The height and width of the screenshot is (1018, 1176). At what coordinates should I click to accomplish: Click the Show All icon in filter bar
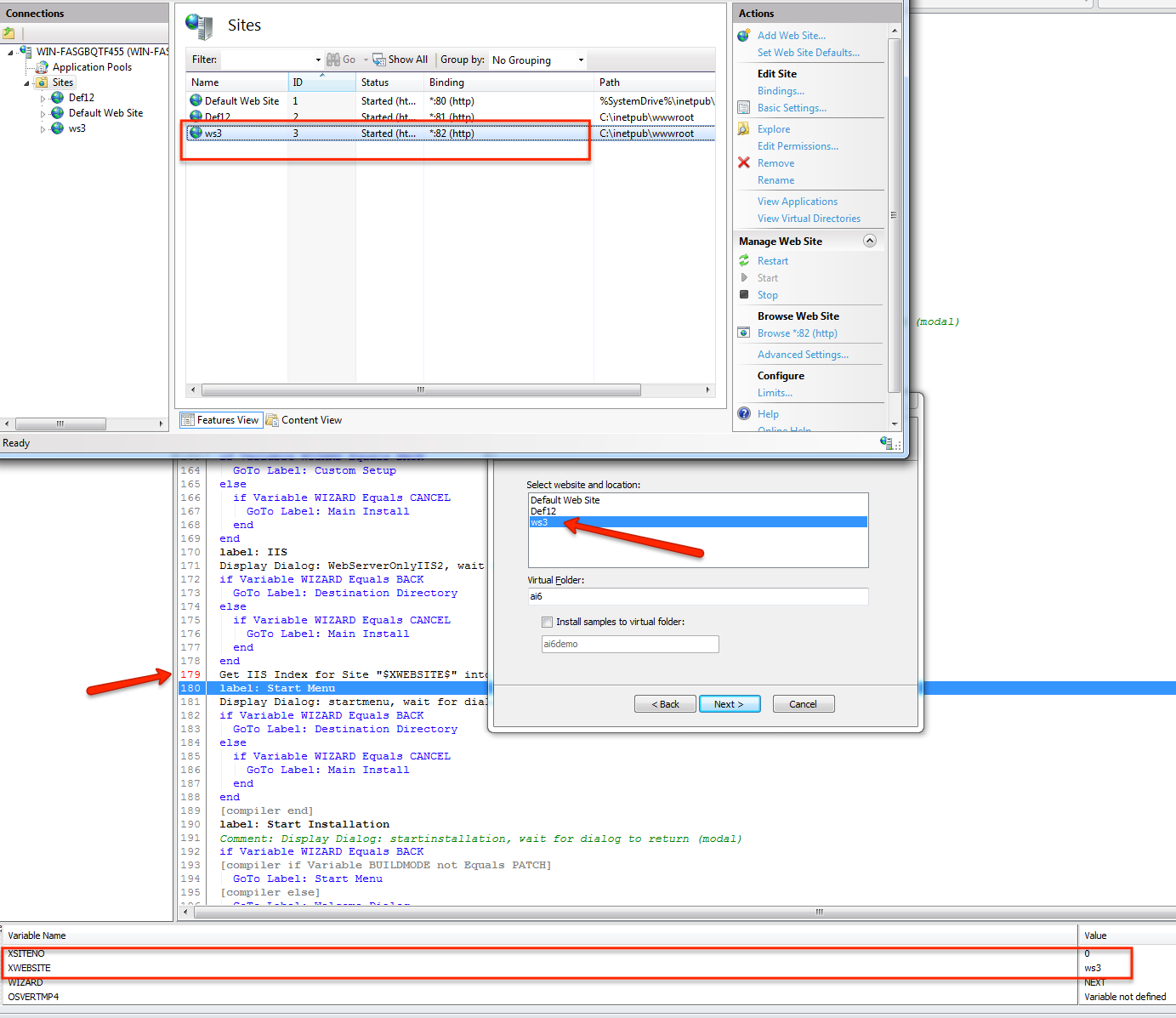click(x=379, y=60)
